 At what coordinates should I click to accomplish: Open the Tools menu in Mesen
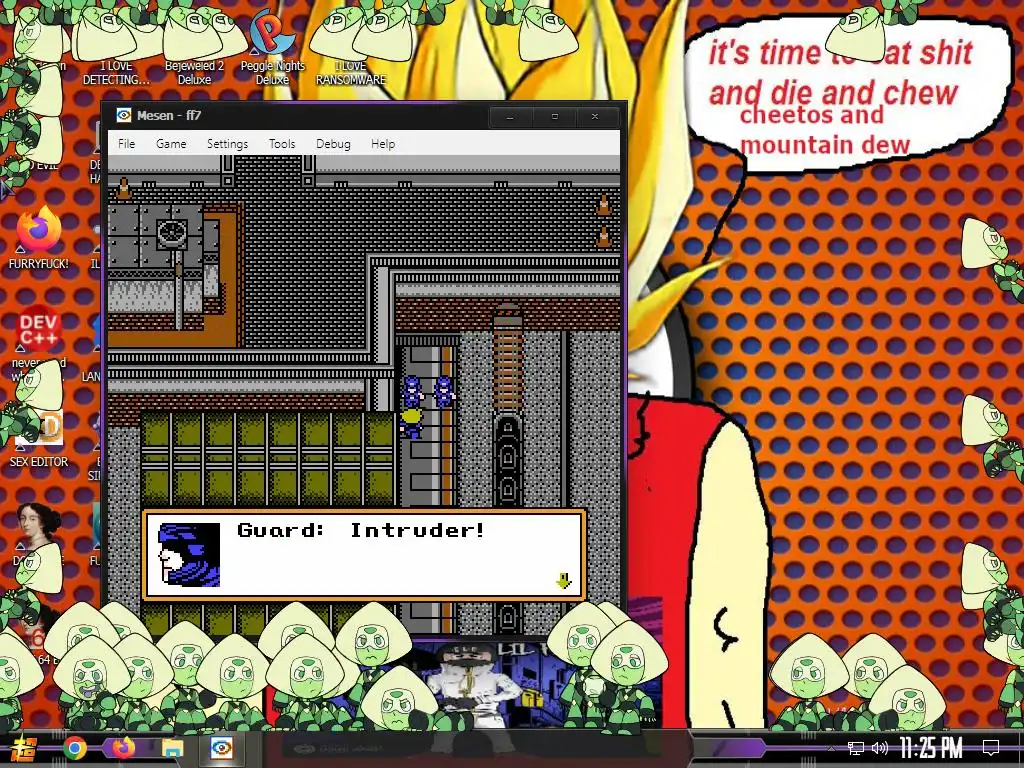282,144
